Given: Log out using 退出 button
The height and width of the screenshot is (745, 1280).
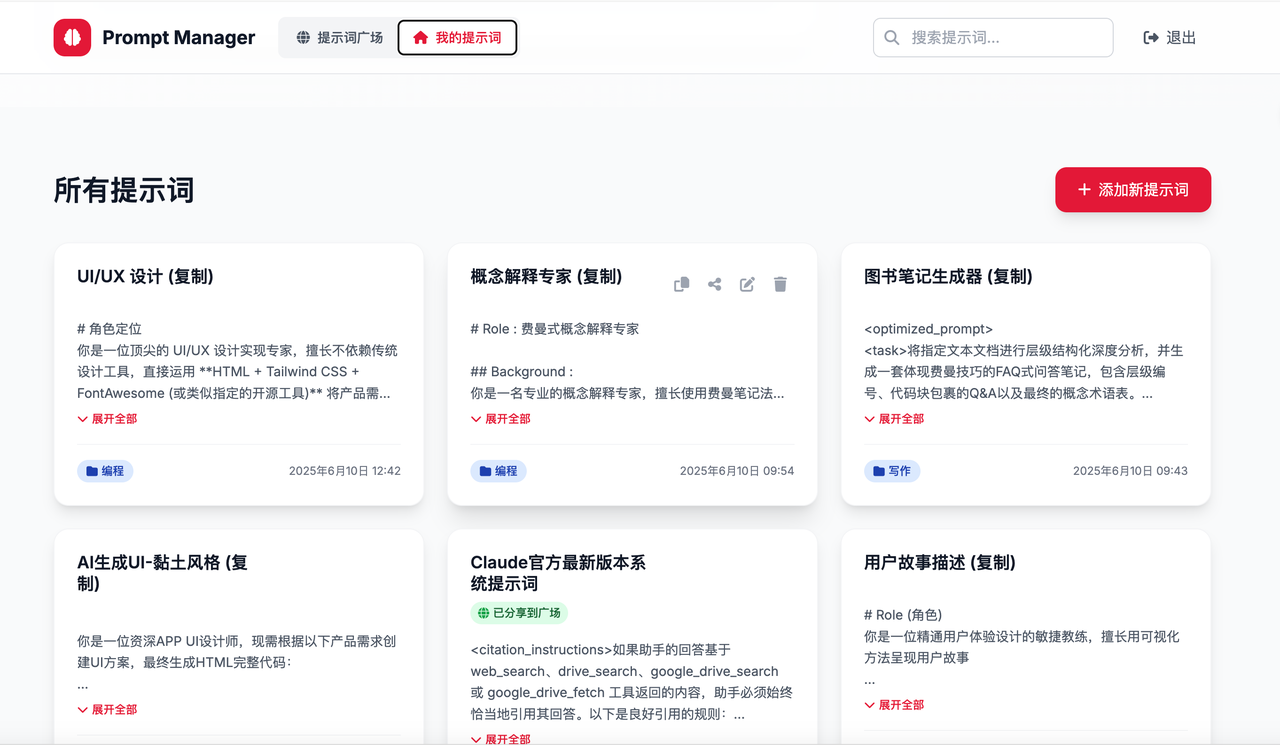Looking at the screenshot, I should click(x=1170, y=38).
